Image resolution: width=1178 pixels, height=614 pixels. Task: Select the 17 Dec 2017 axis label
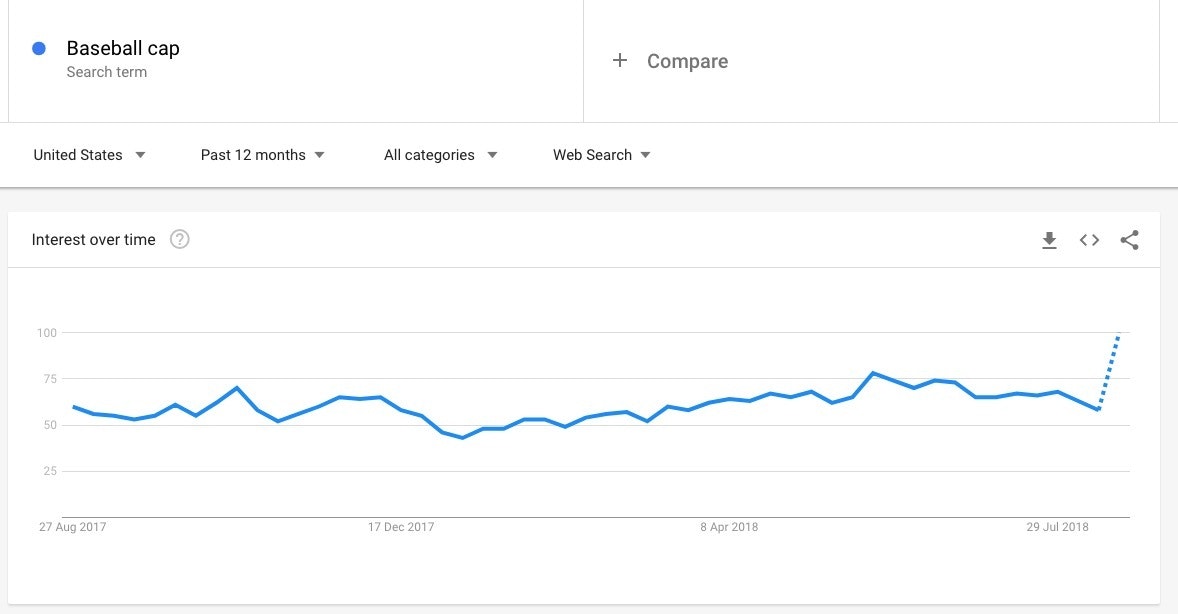tap(401, 527)
